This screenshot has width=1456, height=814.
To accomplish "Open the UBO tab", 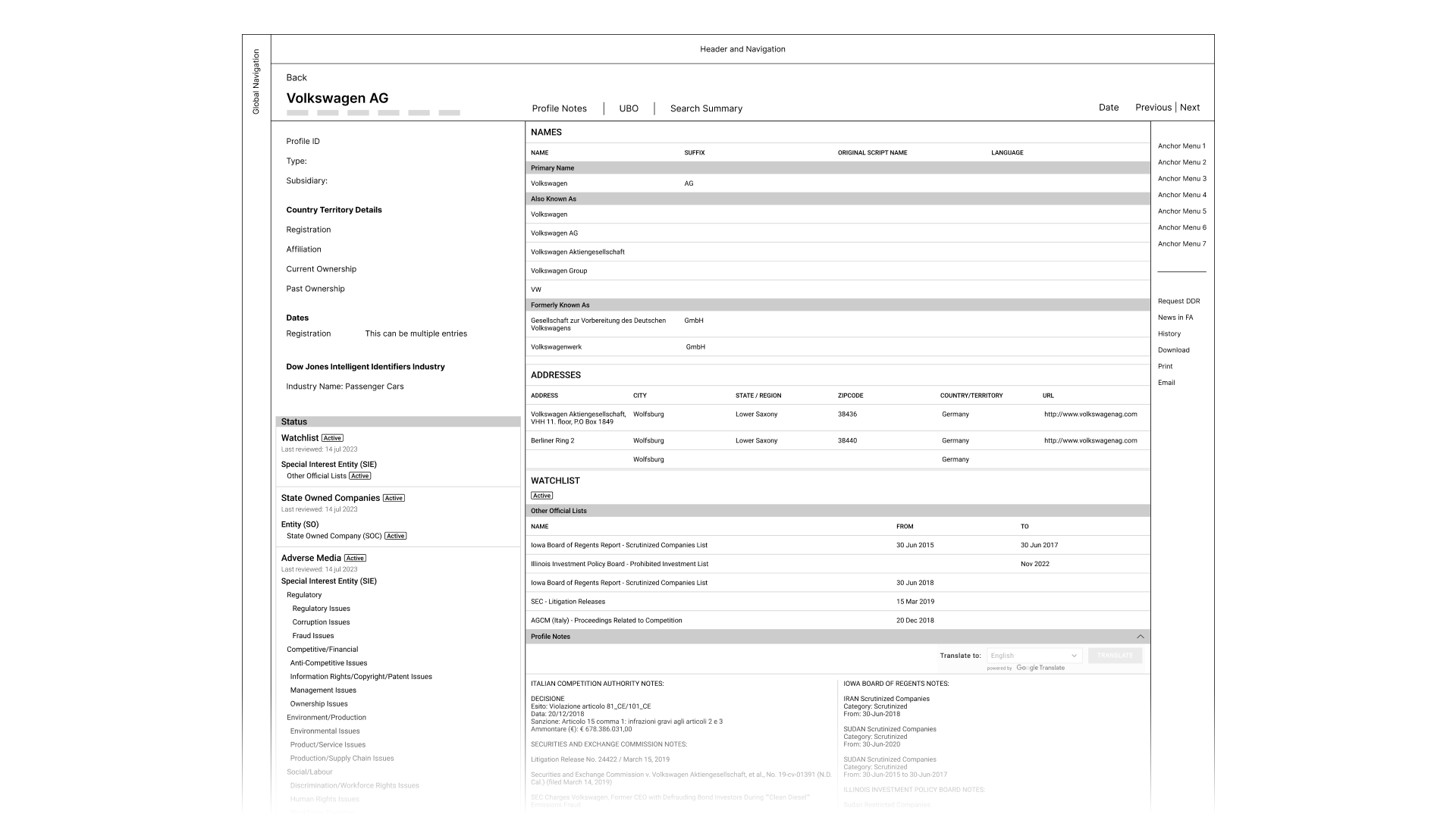I will coord(629,108).
